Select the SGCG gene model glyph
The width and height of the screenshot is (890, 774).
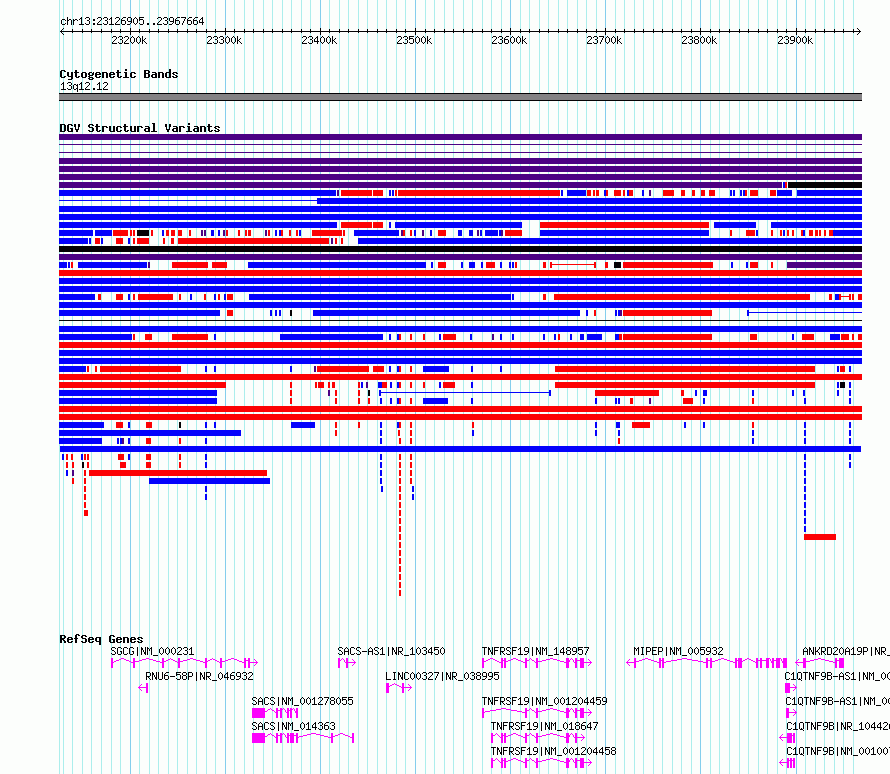(x=184, y=662)
